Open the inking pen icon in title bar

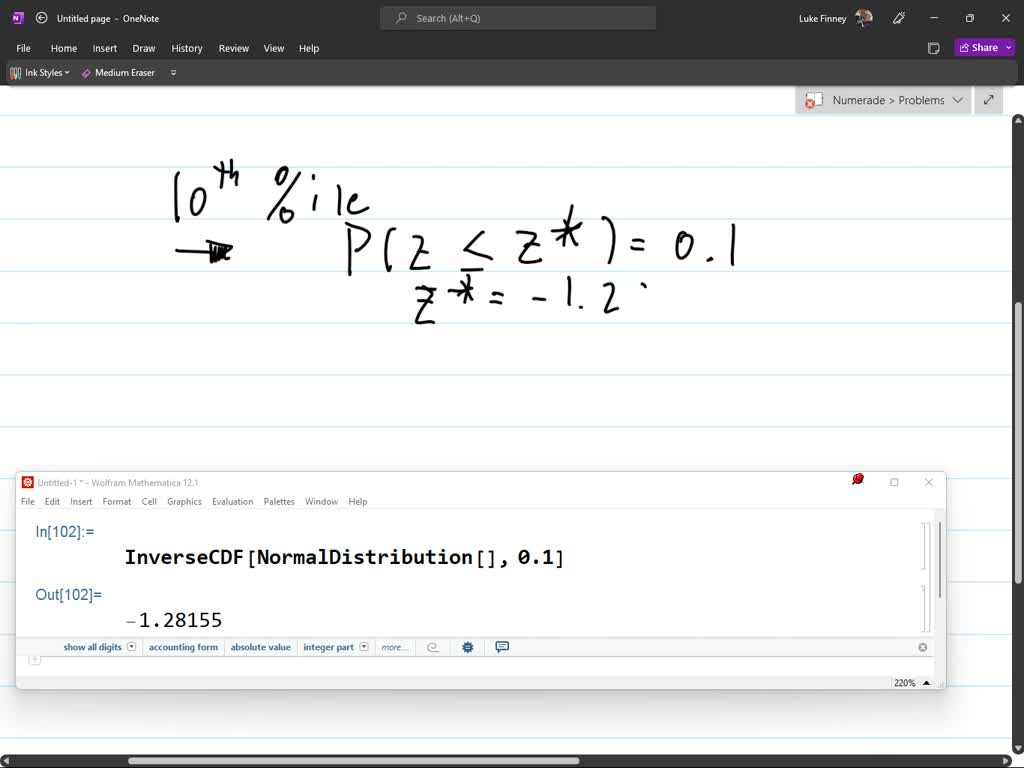click(898, 18)
